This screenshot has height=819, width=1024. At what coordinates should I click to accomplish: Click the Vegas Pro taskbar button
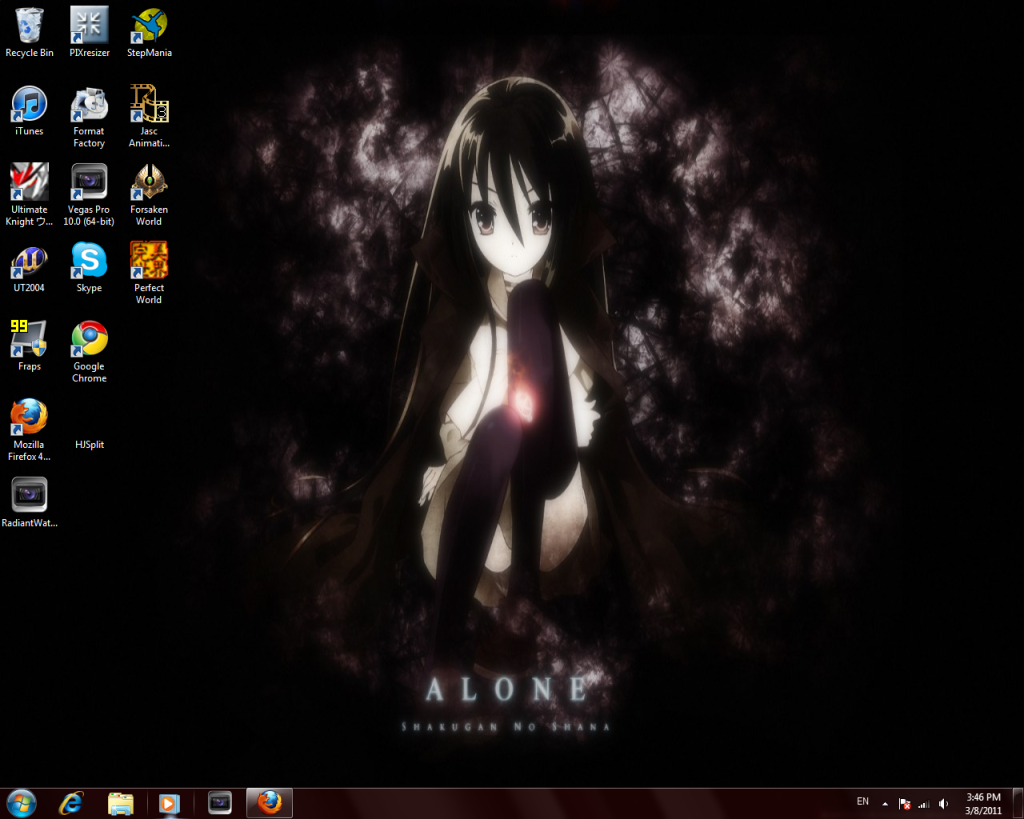coord(220,803)
